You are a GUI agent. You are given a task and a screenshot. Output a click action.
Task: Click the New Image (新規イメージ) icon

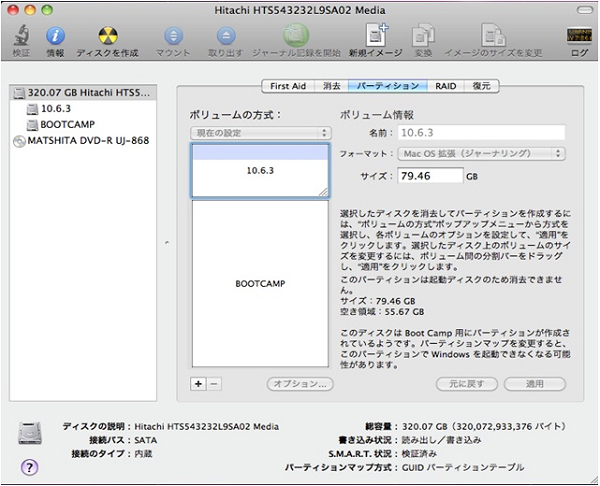point(376,35)
